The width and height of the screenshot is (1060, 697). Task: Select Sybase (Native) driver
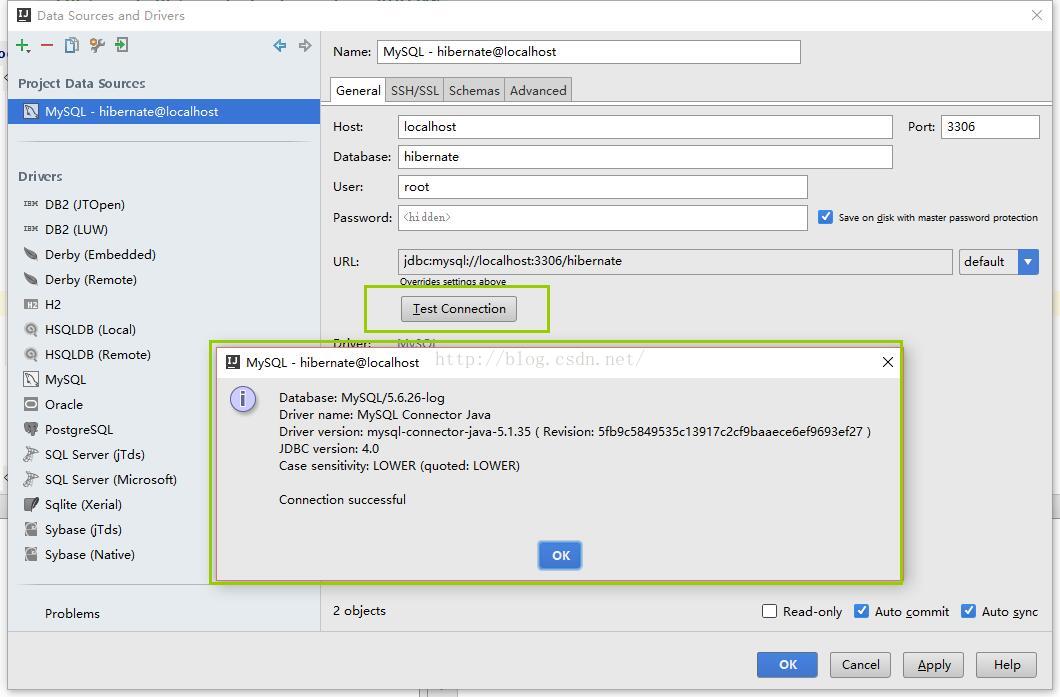point(90,554)
